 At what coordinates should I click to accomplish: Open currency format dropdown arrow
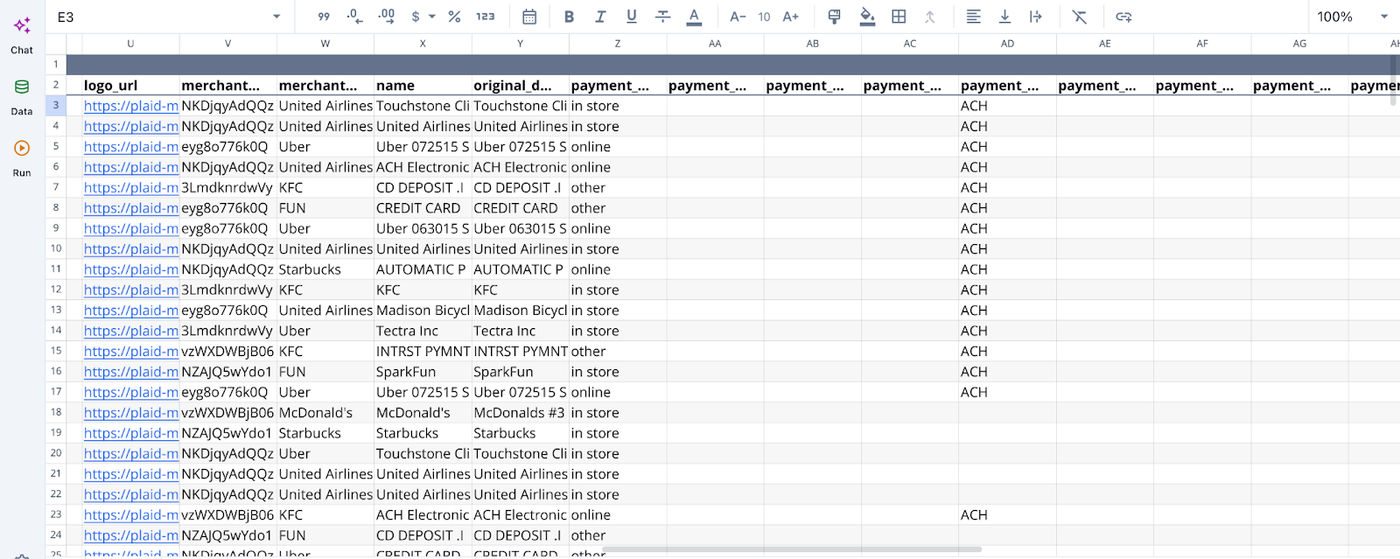[432, 16]
